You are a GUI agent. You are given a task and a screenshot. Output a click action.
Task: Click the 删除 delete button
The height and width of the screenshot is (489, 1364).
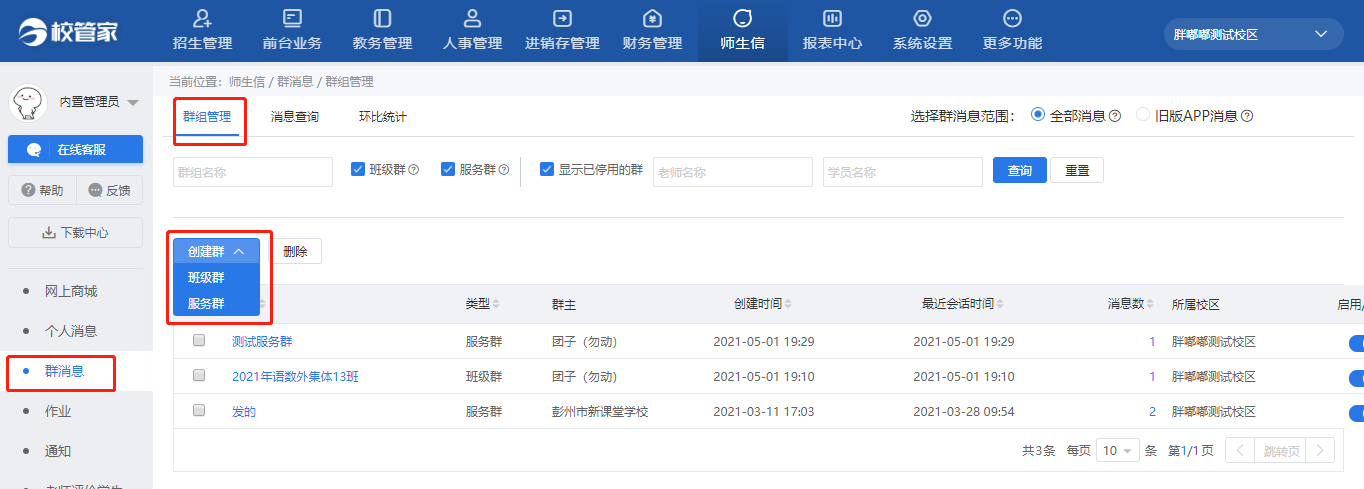[295, 251]
